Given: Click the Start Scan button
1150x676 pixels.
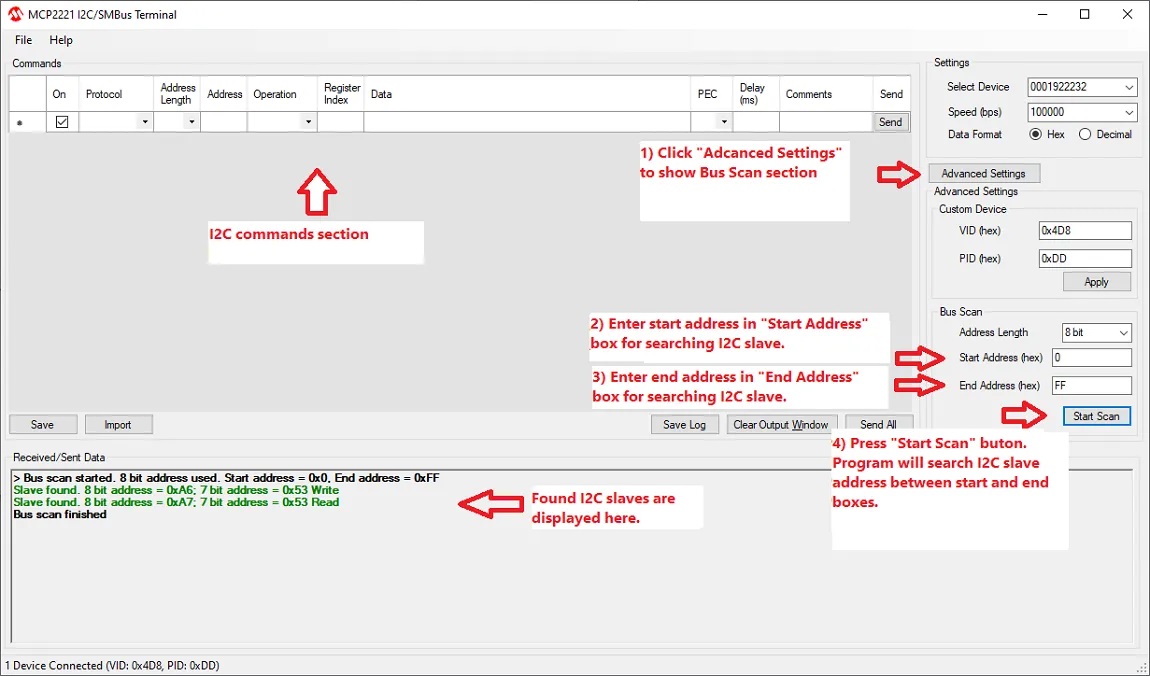Looking at the screenshot, I should [1096, 416].
